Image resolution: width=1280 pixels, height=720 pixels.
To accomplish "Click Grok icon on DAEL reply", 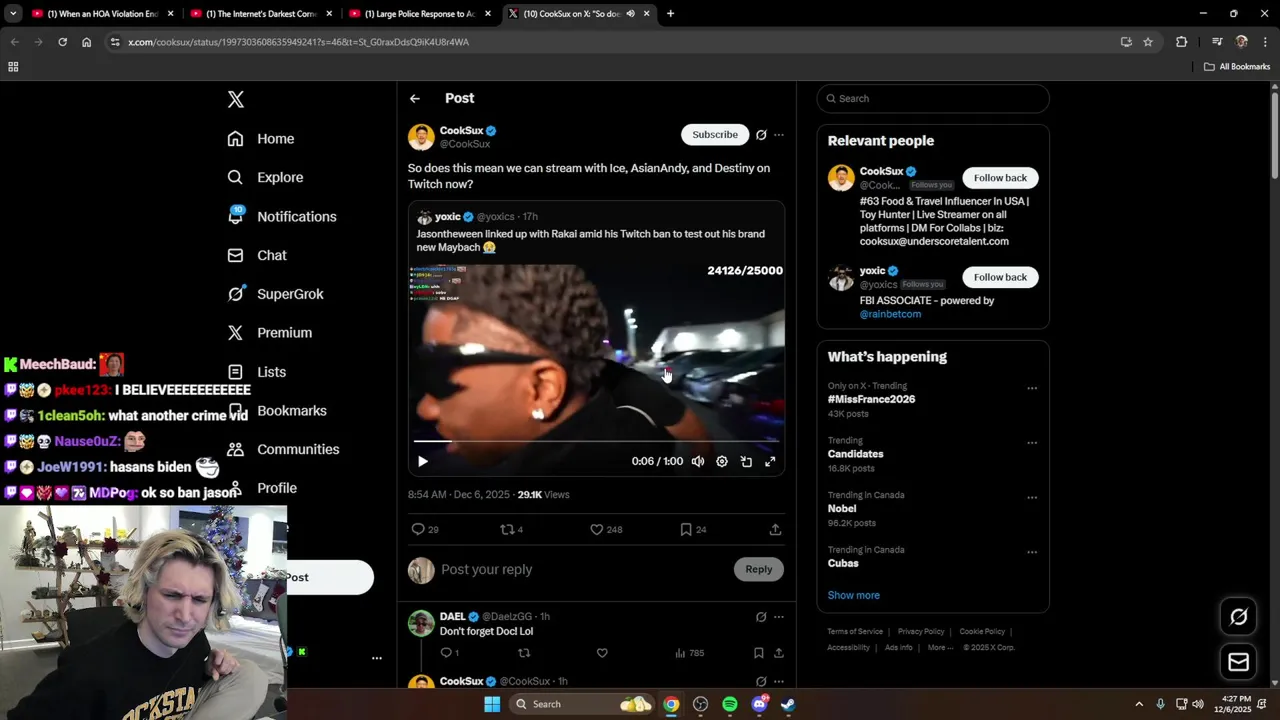I will point(761,617).
